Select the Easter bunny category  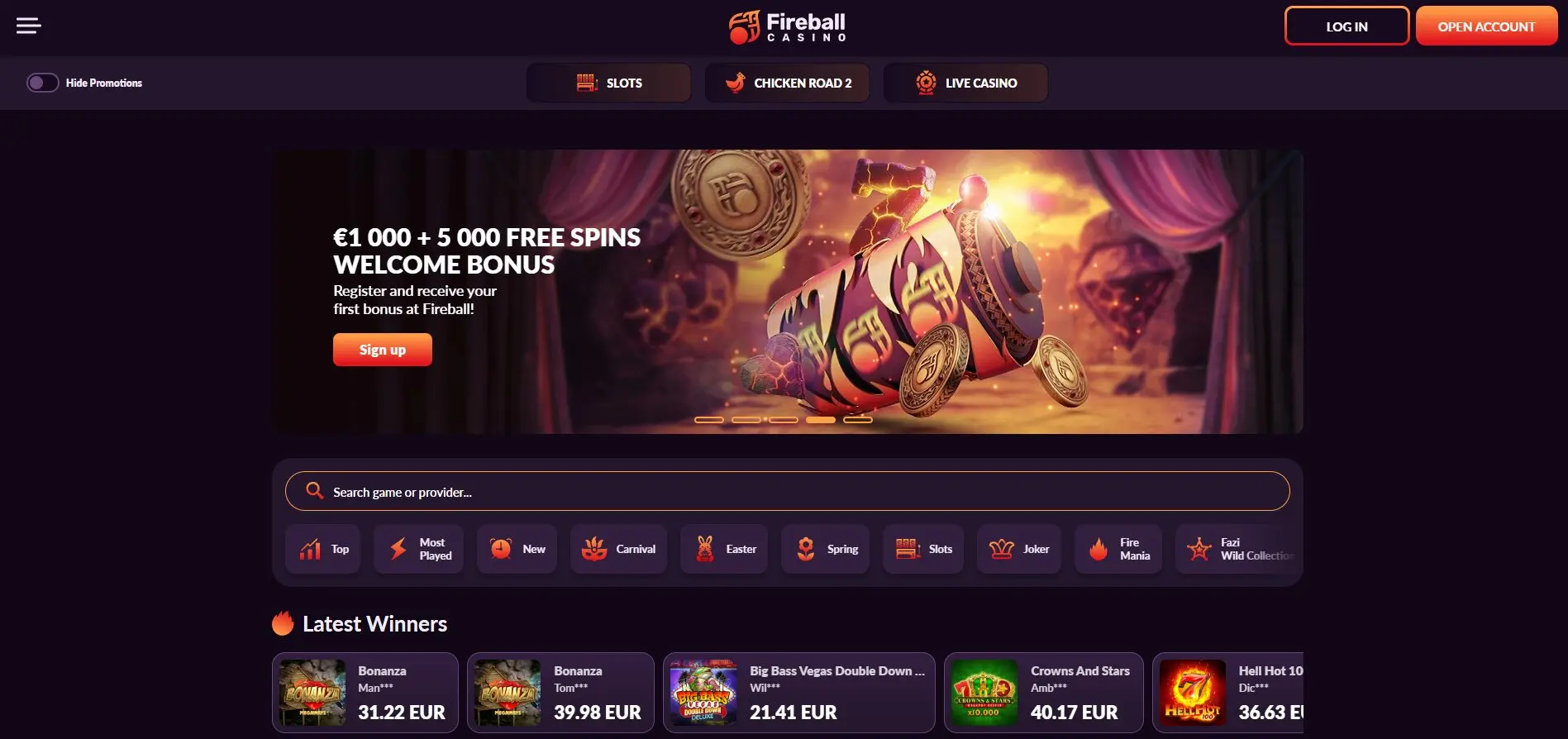724,549
